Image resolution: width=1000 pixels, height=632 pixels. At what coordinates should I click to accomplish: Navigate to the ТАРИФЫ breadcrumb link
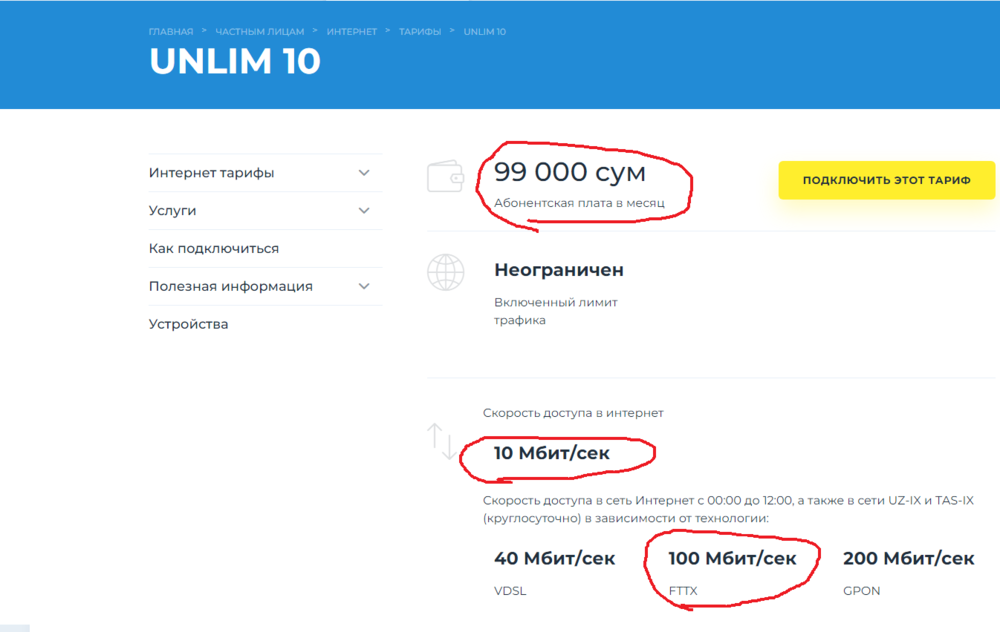point(420,32)
